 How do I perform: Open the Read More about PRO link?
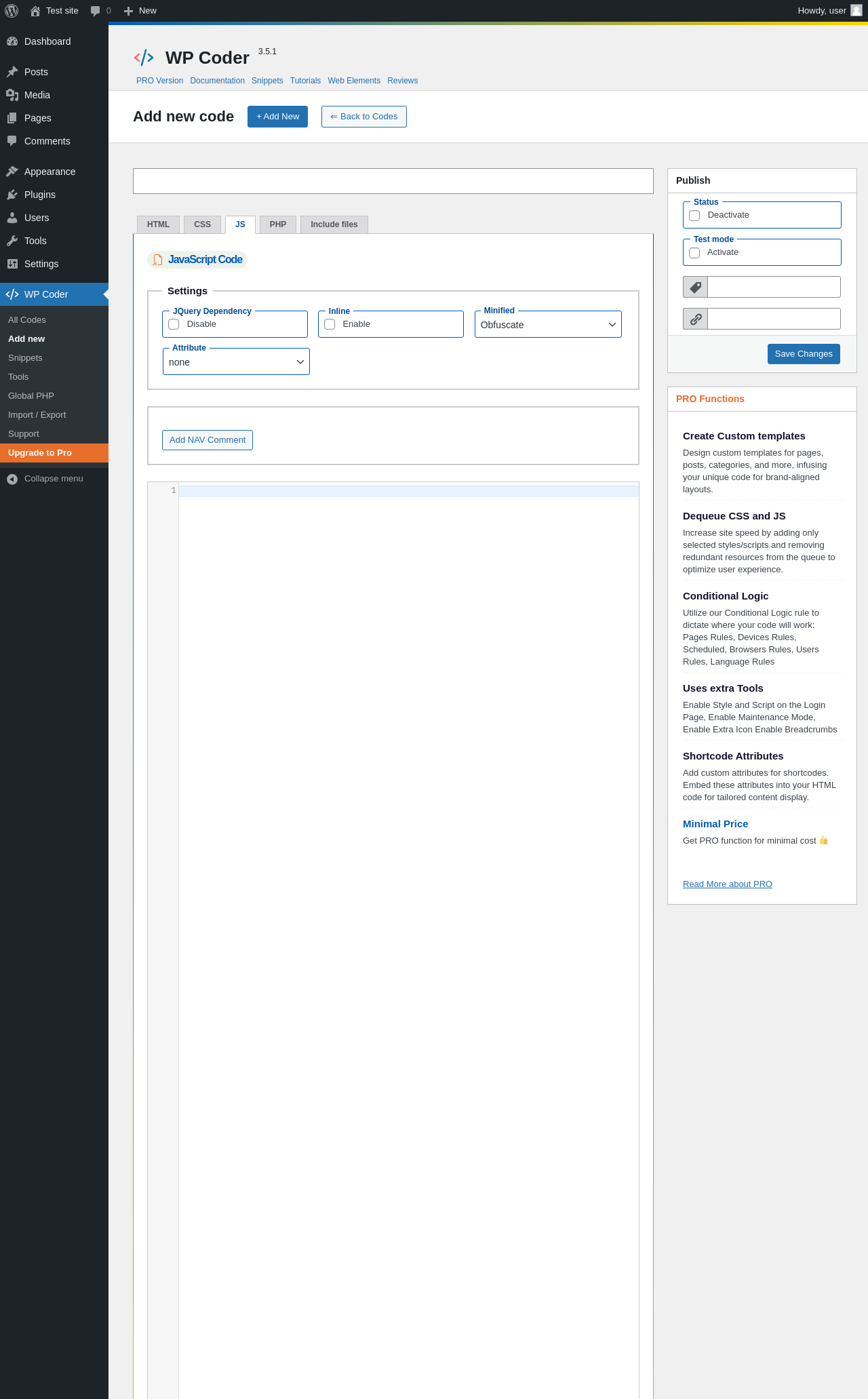(x=728, y=884)
